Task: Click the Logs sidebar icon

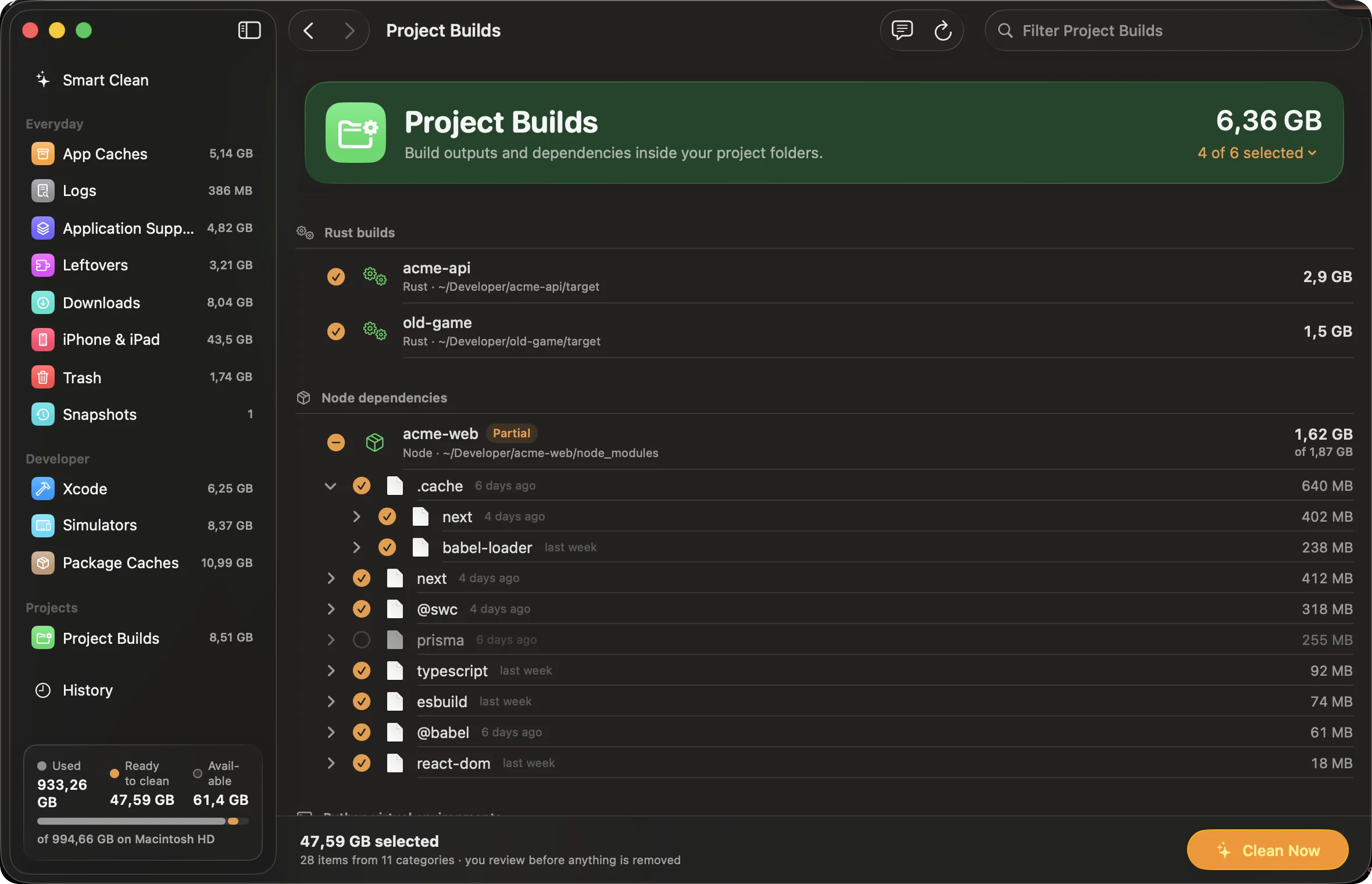Action: point(43,191)
